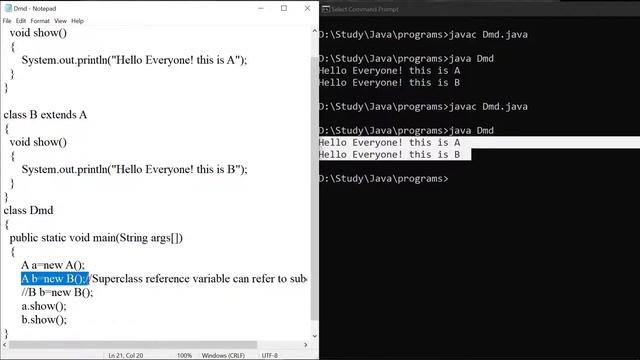Maximize the Notepad window
This screenshot has height=360, width=640.
[x=284, y=8]
